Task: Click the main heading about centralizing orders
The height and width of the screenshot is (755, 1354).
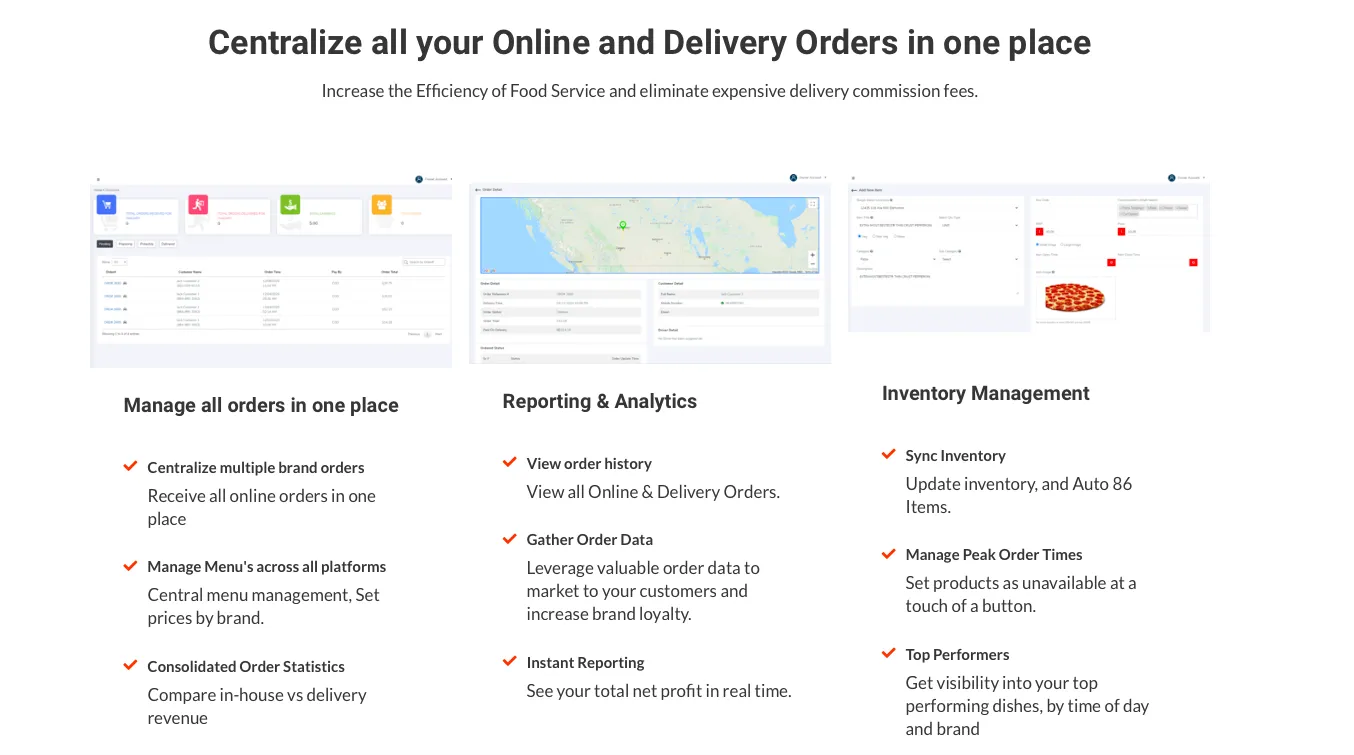Action: 650,43
